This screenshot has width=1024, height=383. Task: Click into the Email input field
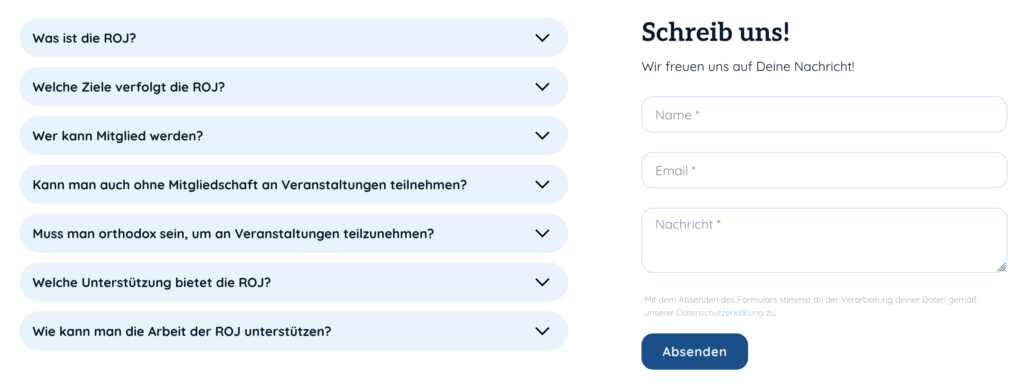[824, 170]
